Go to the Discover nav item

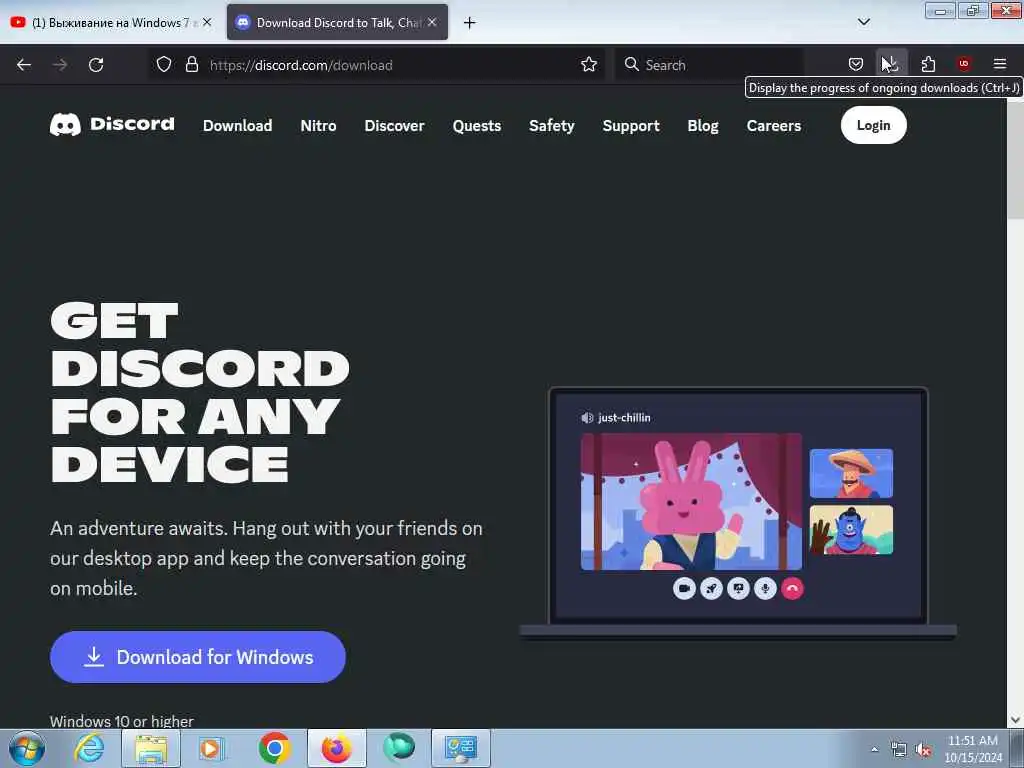coord(394,125)
